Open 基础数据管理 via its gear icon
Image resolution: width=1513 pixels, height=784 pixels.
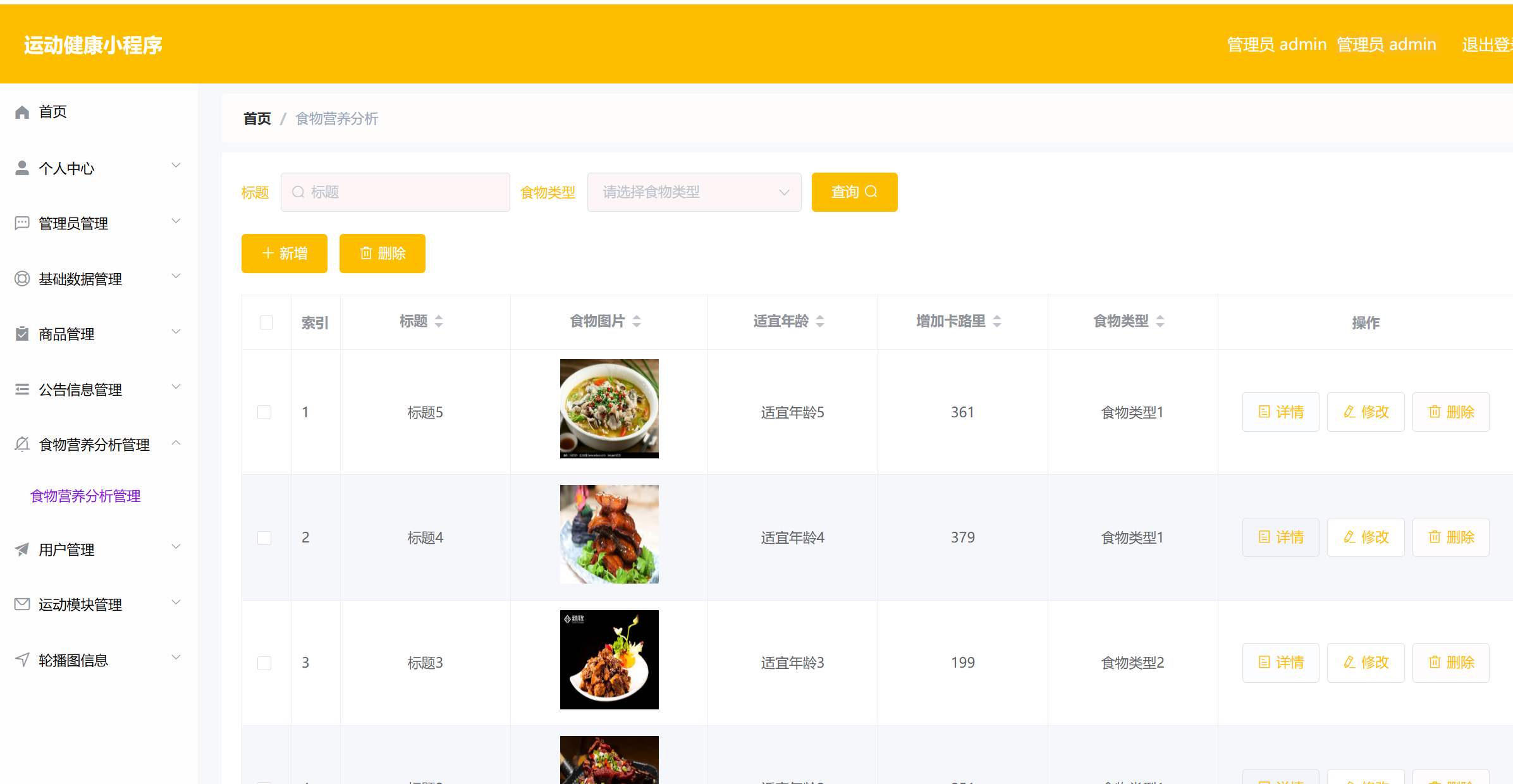pyautogui.click(x=21, y=278)
